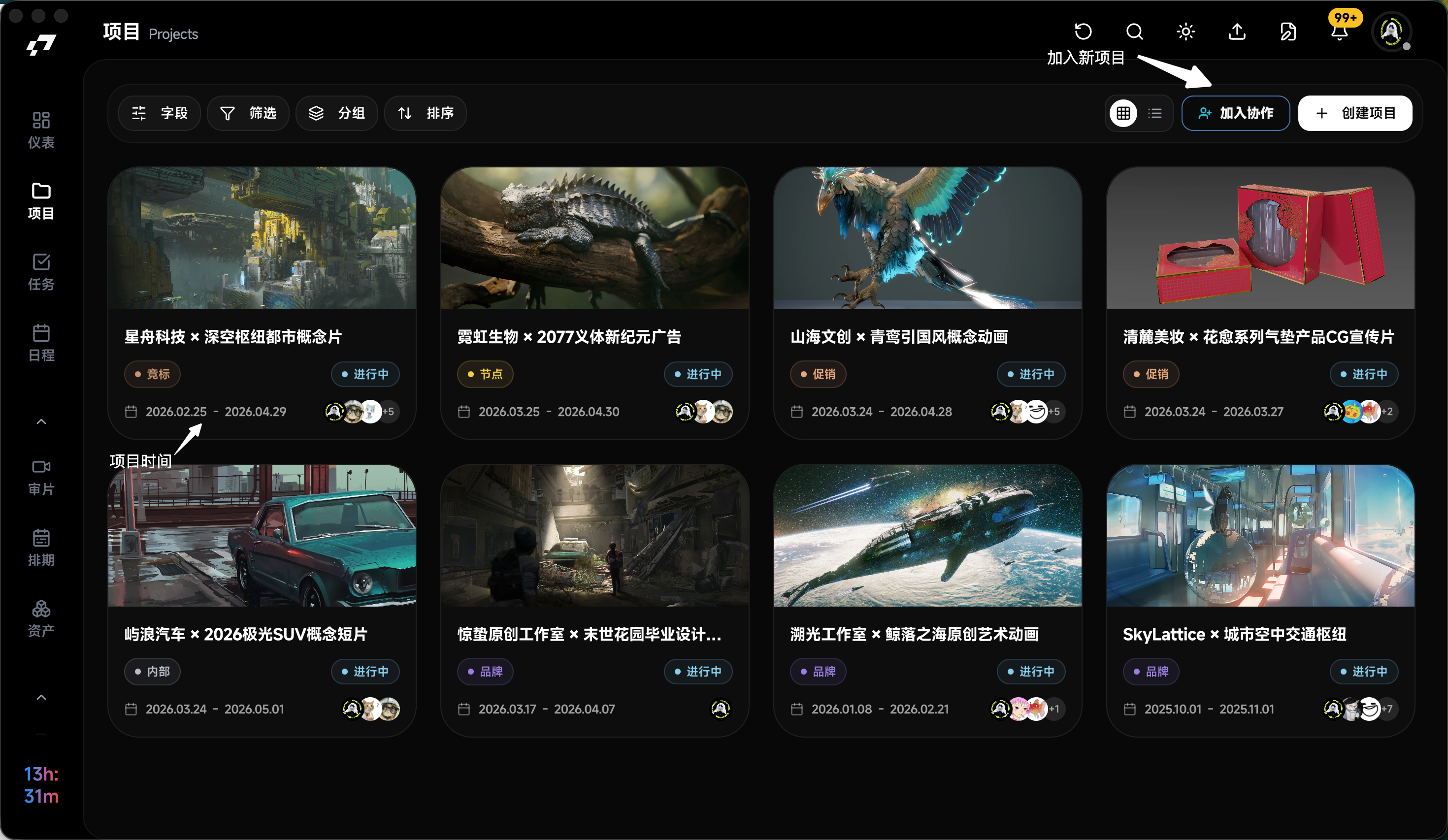Open the SkyLattice train interior thumbnail

coord(1260,536)
